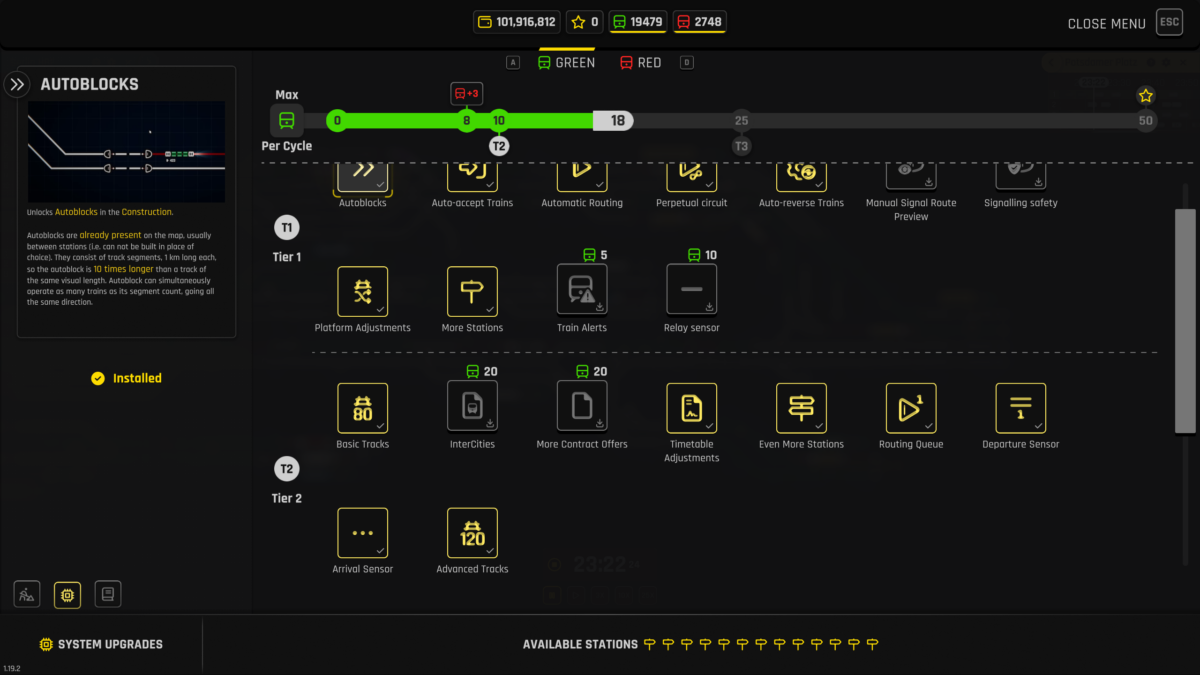
Task: Select the Departure Sensor upgrade
Action: [1020, 408]
